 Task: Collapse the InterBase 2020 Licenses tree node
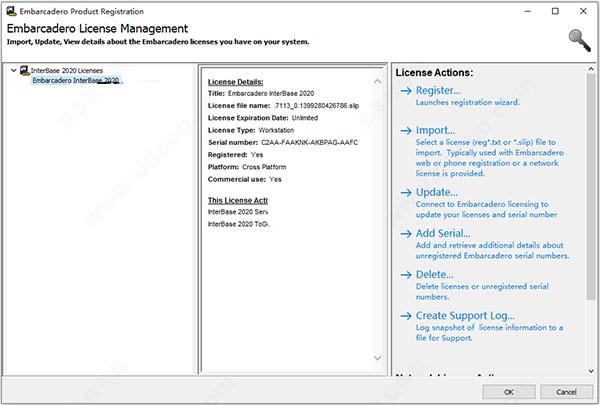pyautogui.click(x=14, y=70)
